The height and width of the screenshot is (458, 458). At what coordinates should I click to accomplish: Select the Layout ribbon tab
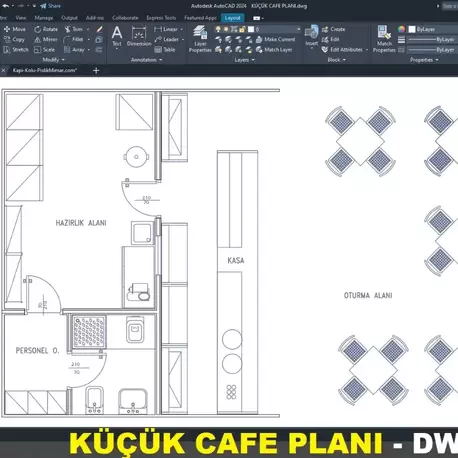tap(232, 18)
